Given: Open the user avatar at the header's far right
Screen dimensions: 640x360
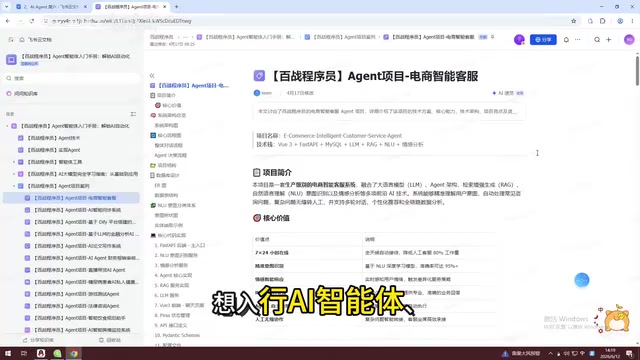Looking at the screenshot, I should [x=629, y=40].
